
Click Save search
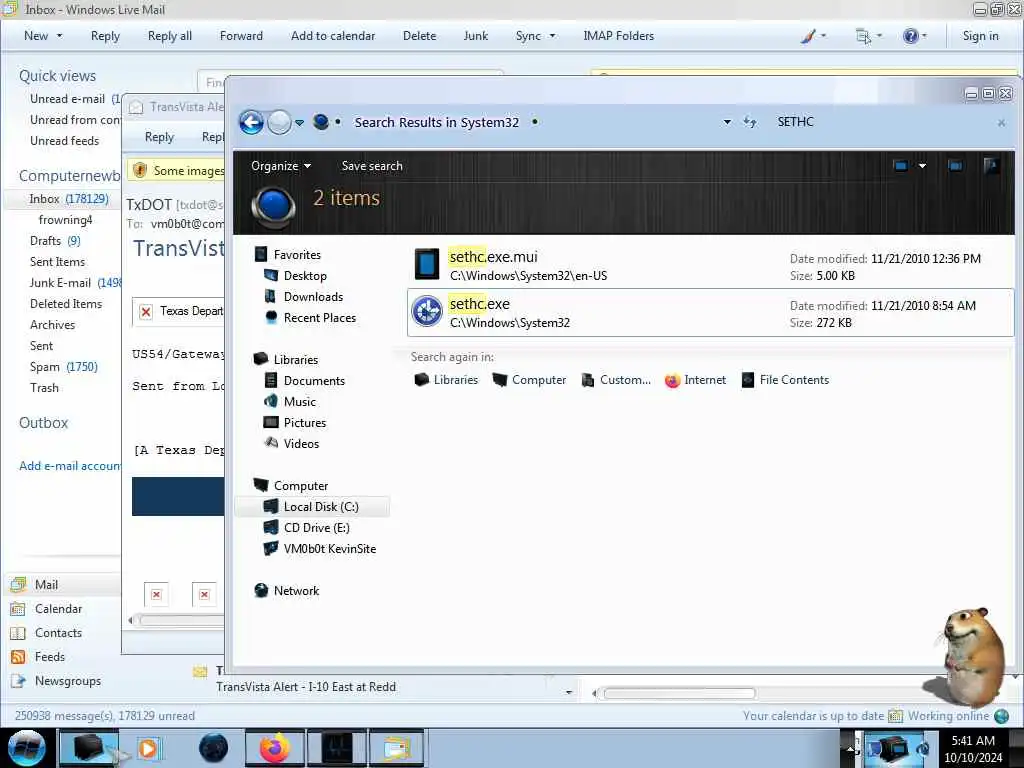pos(372,166)
